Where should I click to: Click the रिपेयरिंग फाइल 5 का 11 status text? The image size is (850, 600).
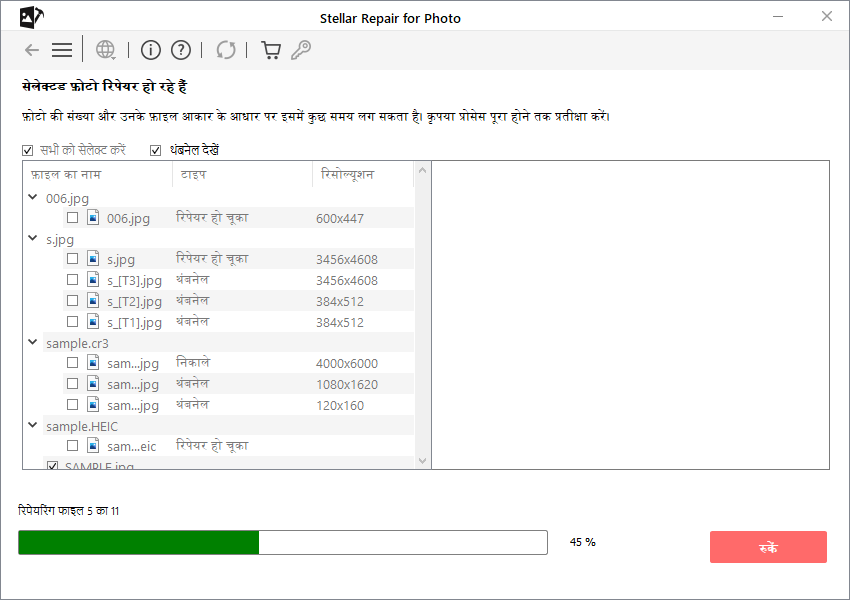click(x=69, y=511)
